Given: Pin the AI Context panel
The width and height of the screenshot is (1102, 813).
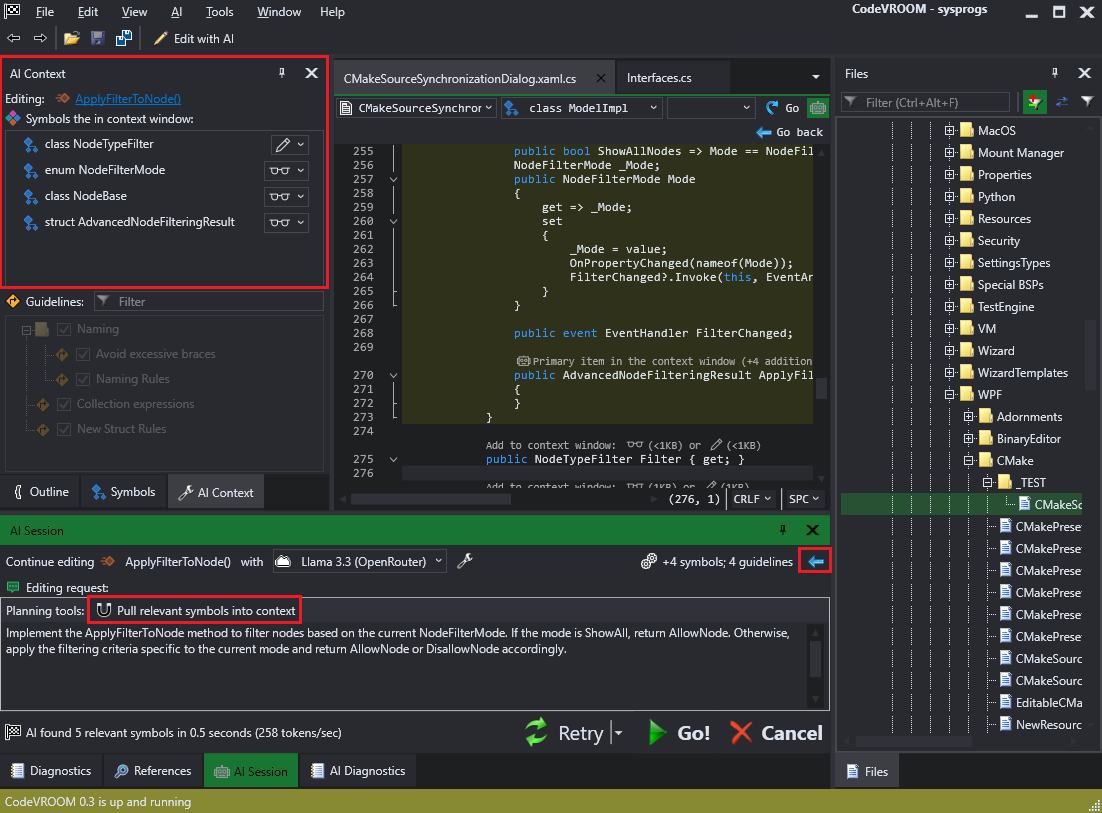Looking at the screenshot, I should [282, 73].
